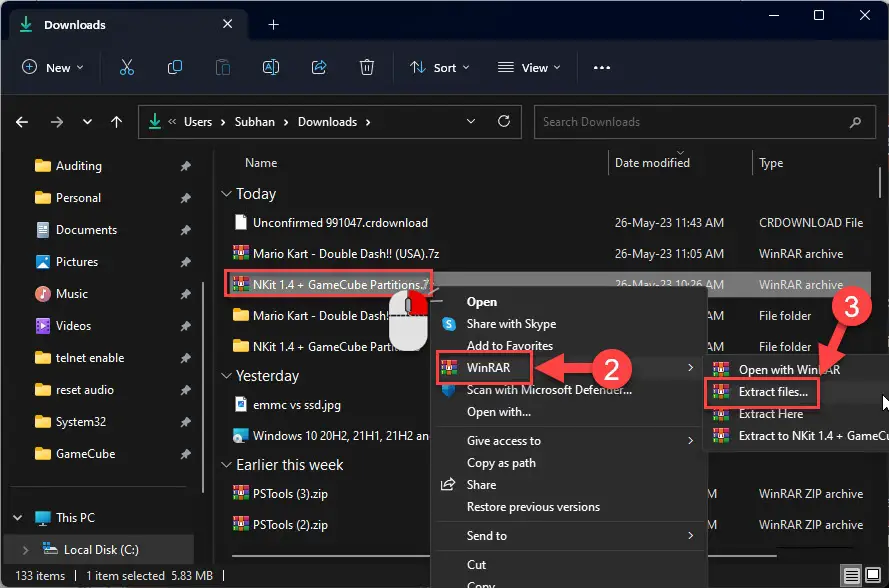
Task: Expand address bar history dropdown
Action: tap(471, 121)
